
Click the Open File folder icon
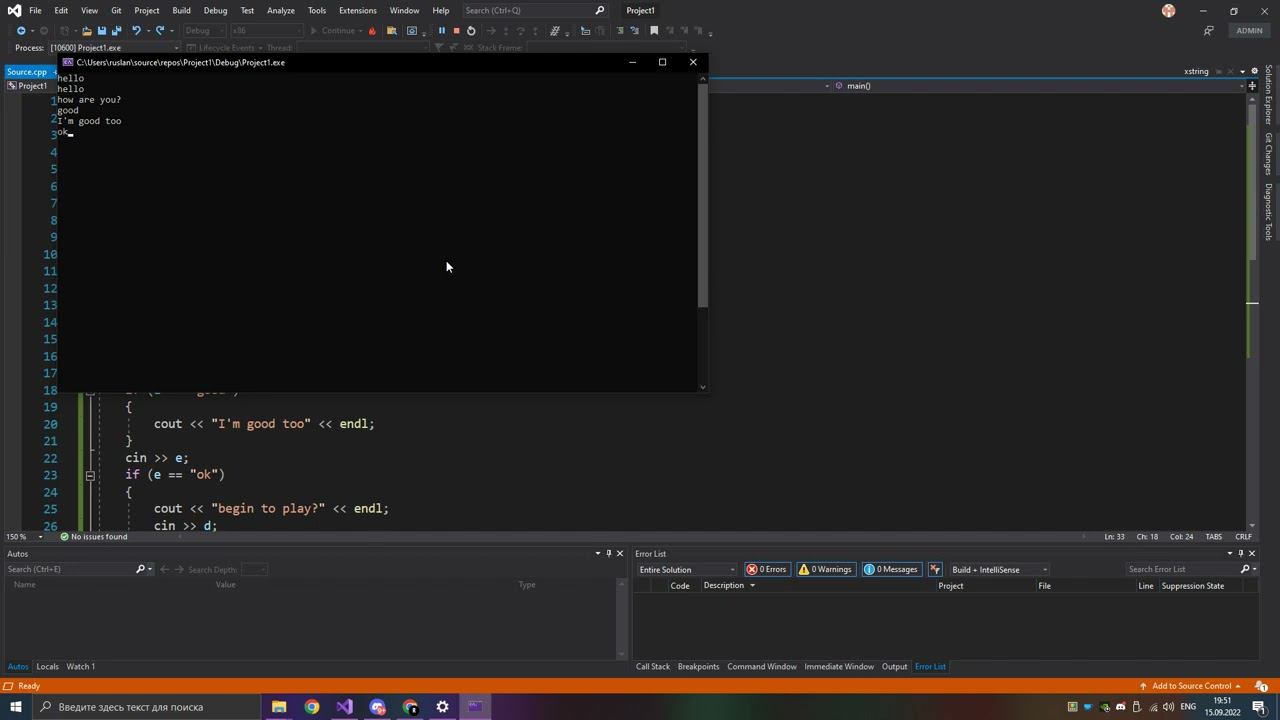click(87, 30)
